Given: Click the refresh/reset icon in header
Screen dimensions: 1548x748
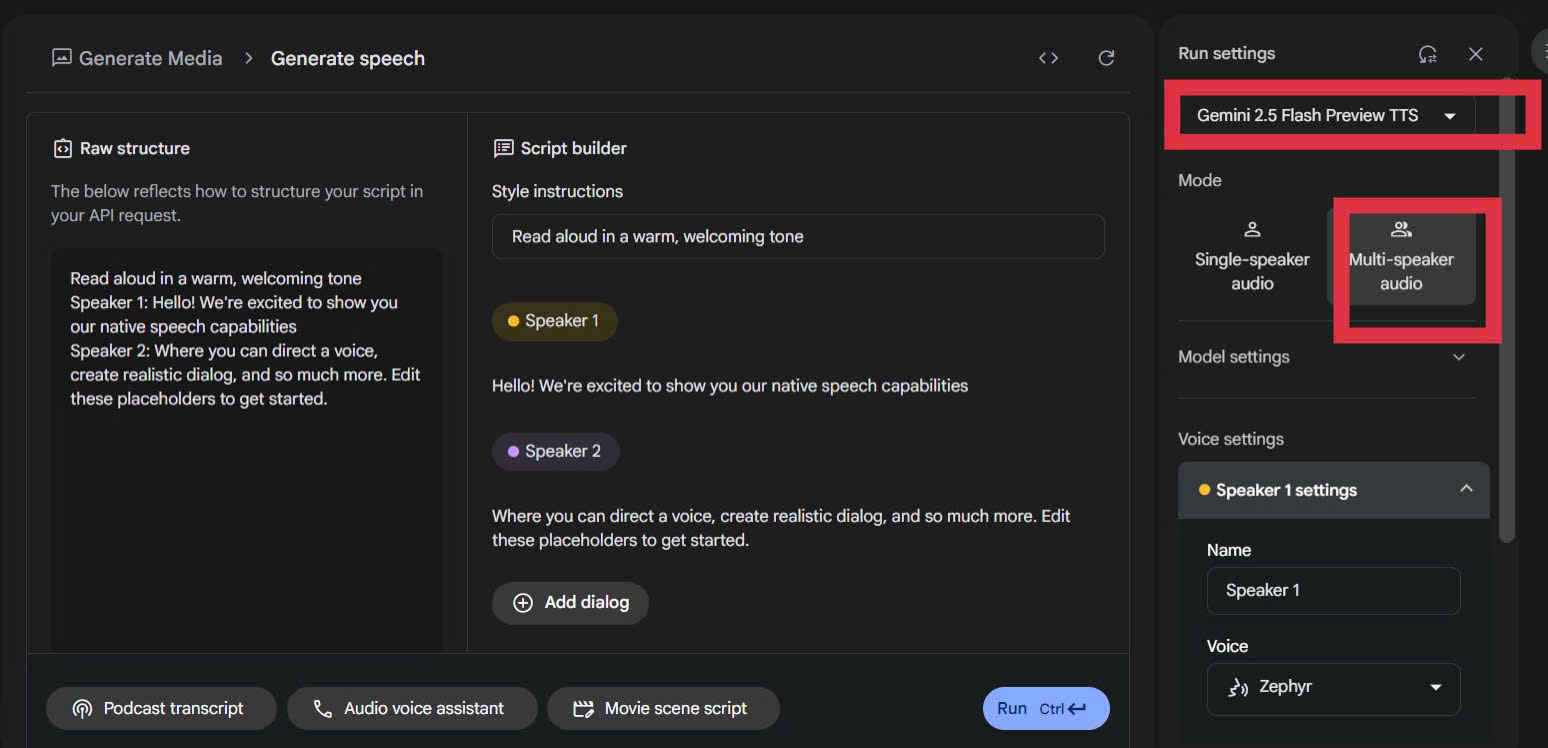Looking at the screenshot, I should click(x=1106, y=58).
